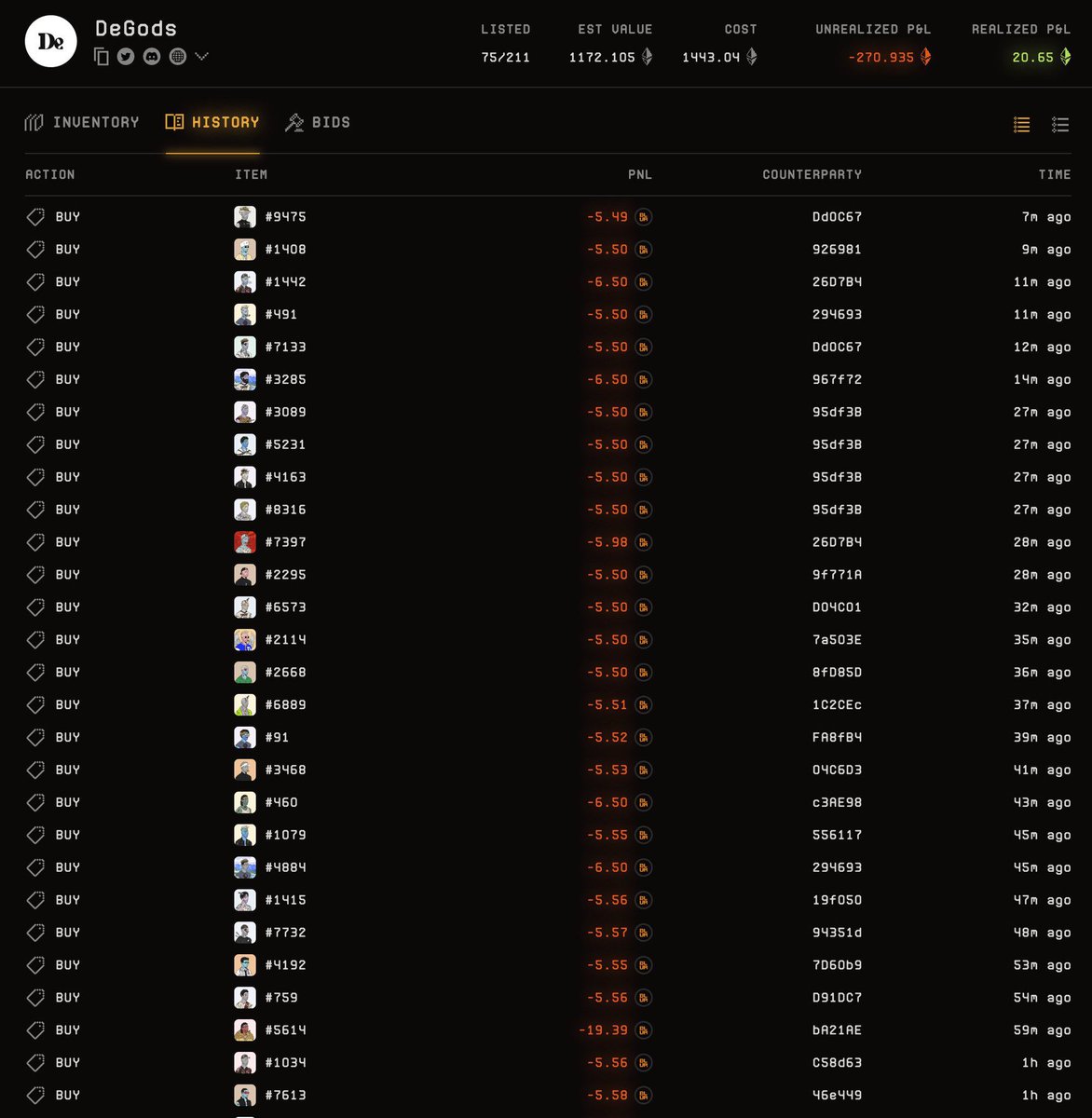Select item #1034

[285, 1063]
